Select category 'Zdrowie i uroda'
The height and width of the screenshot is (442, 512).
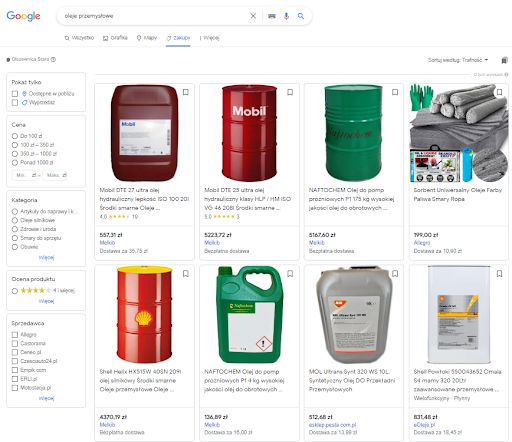(x=15, y=229)
